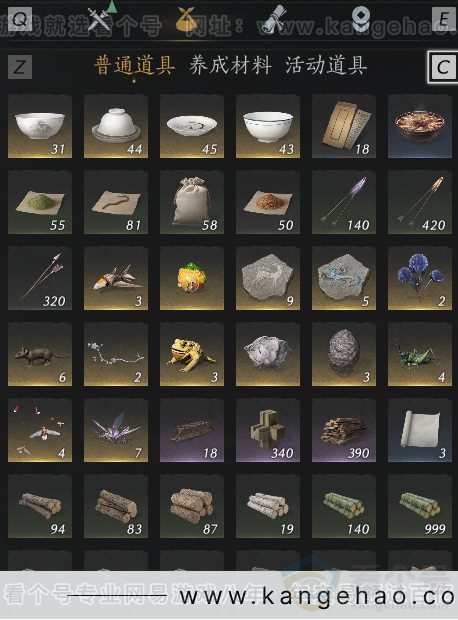Open the scroll icon in top bar
458x620 pixels.
coord(274,19)
